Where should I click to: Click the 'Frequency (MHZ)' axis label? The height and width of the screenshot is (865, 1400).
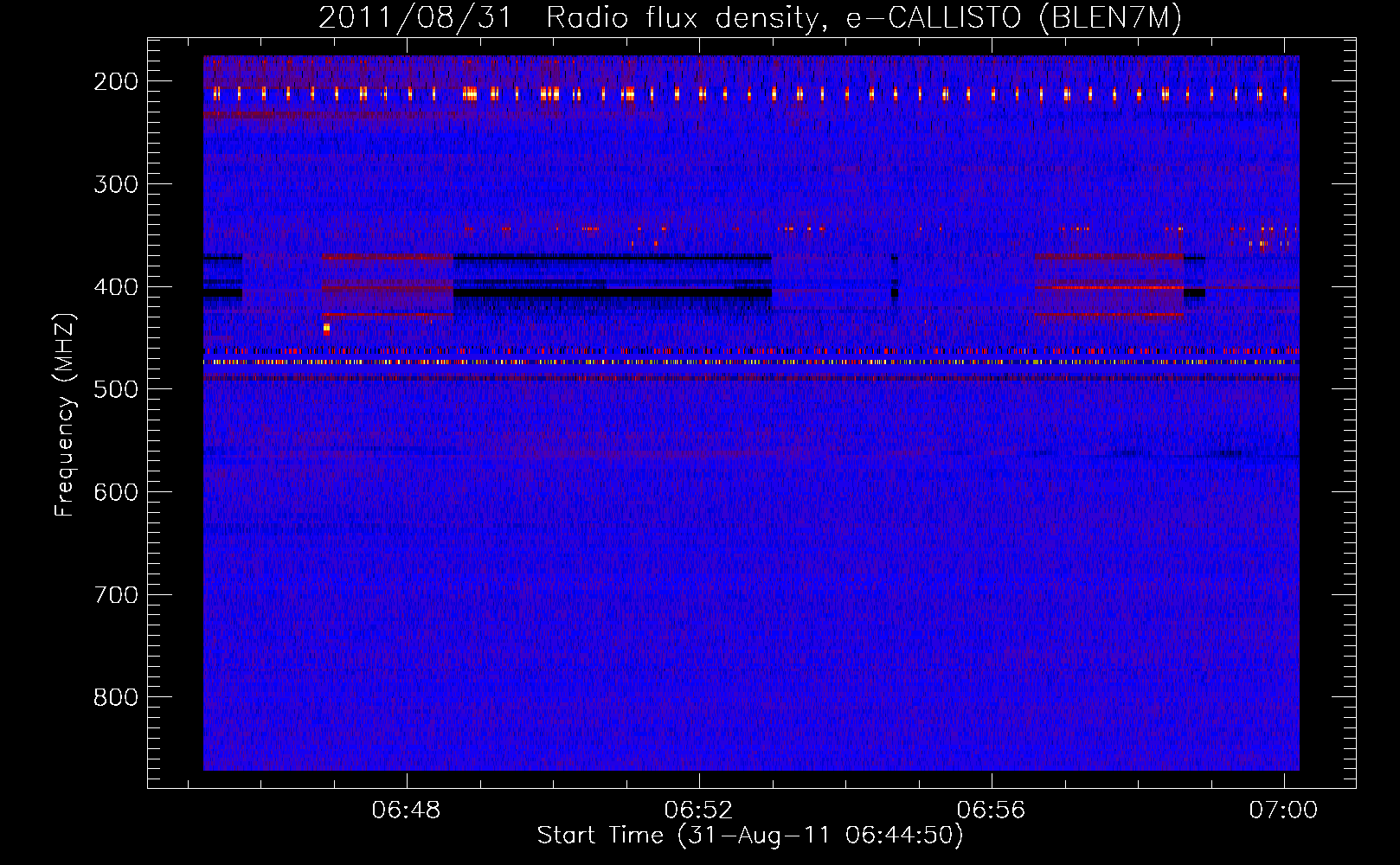tap(65, 414)
